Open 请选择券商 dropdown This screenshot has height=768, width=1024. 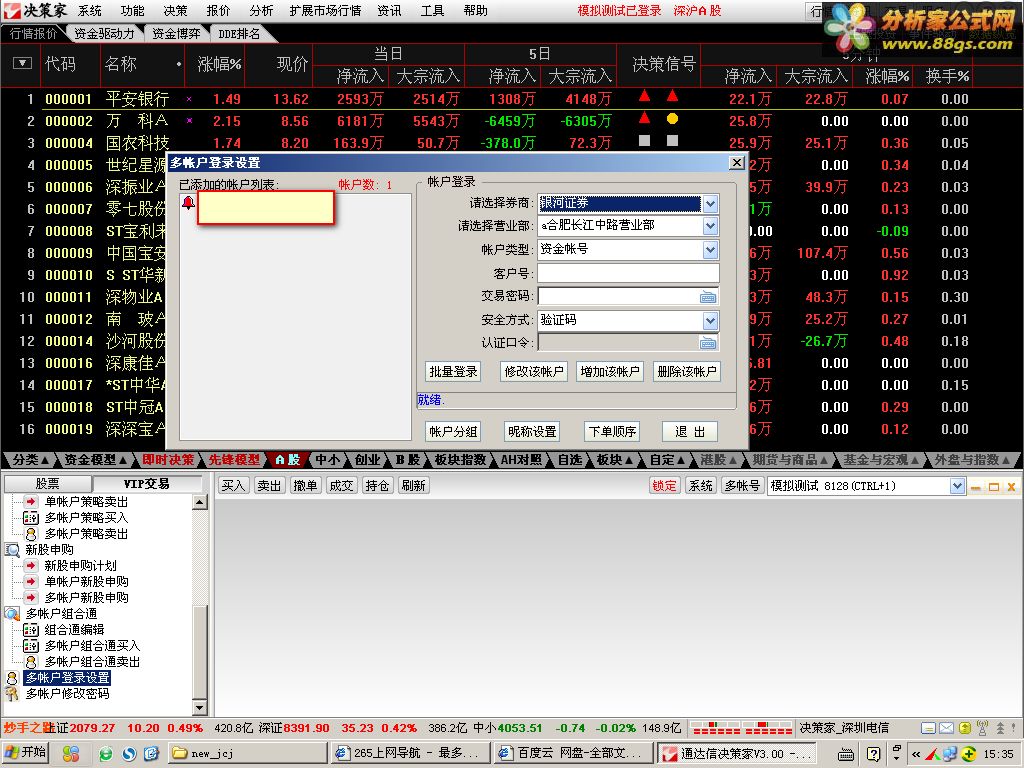(x=711, y=204)
